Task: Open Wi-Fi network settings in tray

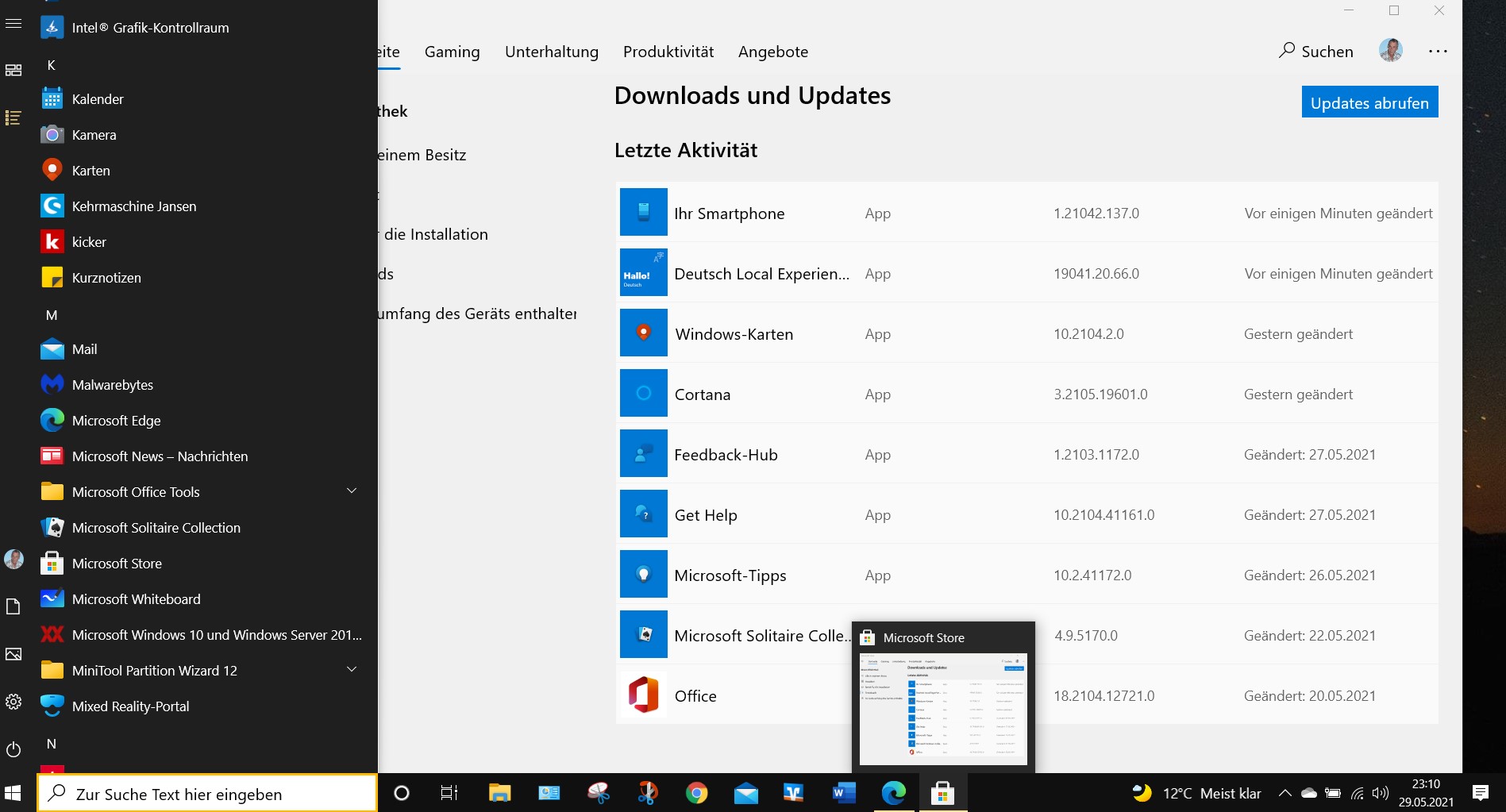Action: click(1357, 793)
